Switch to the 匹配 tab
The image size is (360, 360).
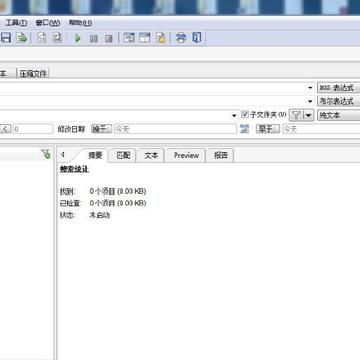coord(123,155)
